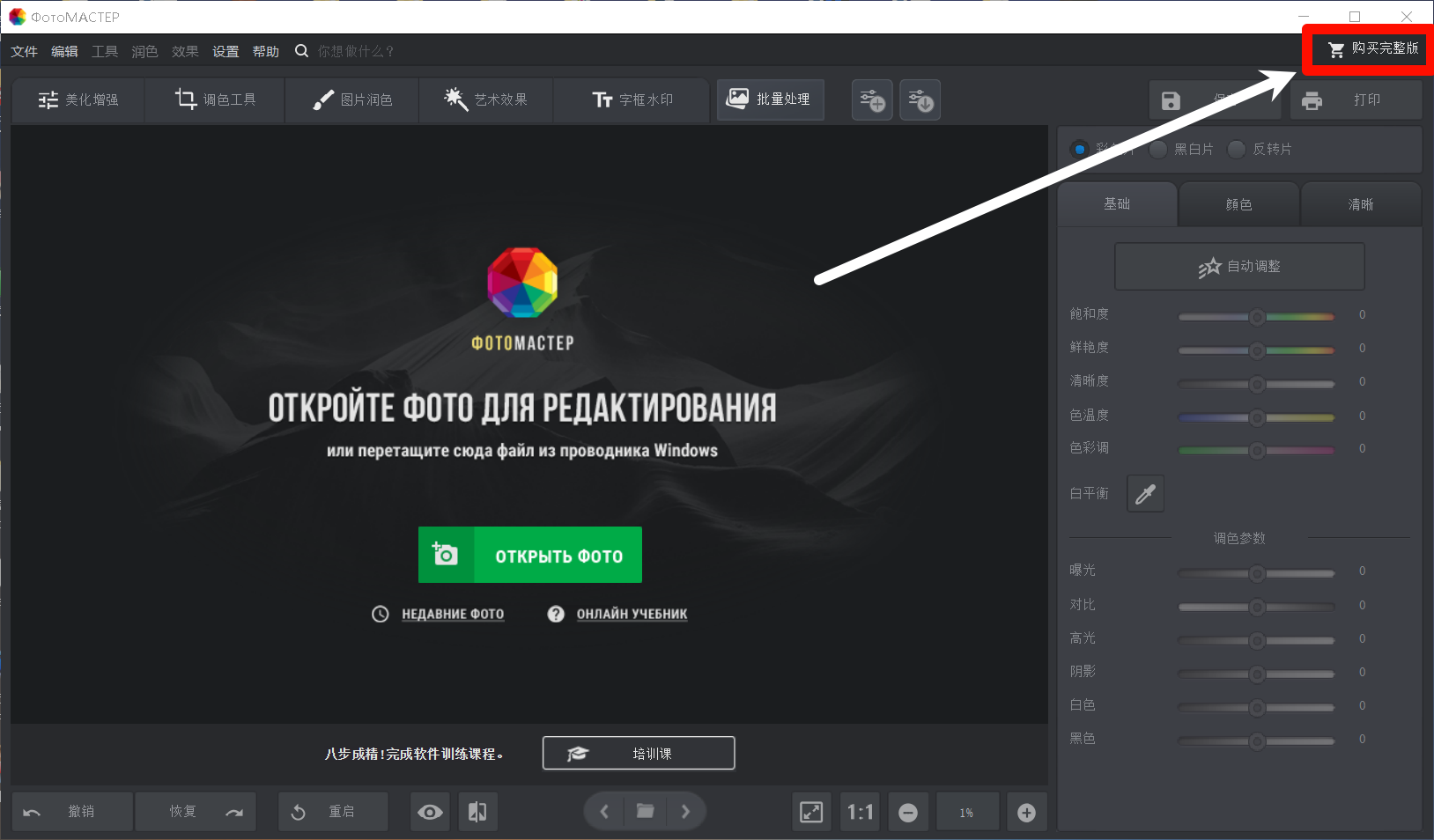The height and width of the screenshot is (840, 1434).
Task: Open the НЕДАВНИЕ ФОТО link
Action: pyautogui.click(x=453, y=614)
